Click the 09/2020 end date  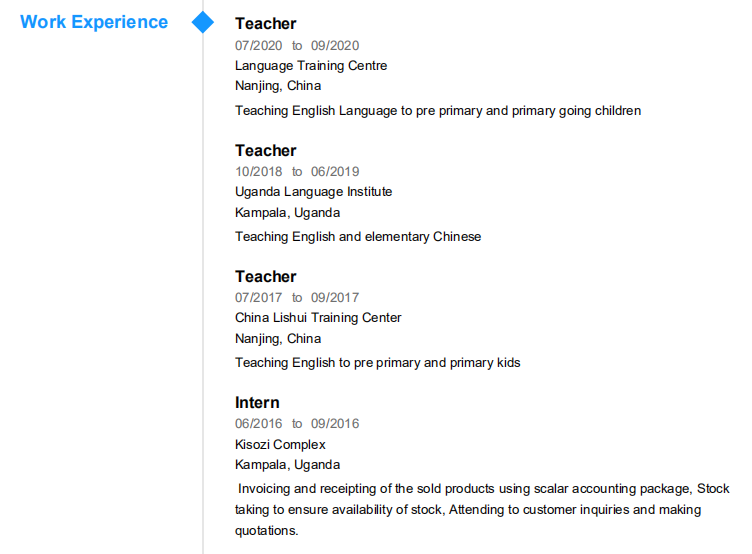coord(335,45)
